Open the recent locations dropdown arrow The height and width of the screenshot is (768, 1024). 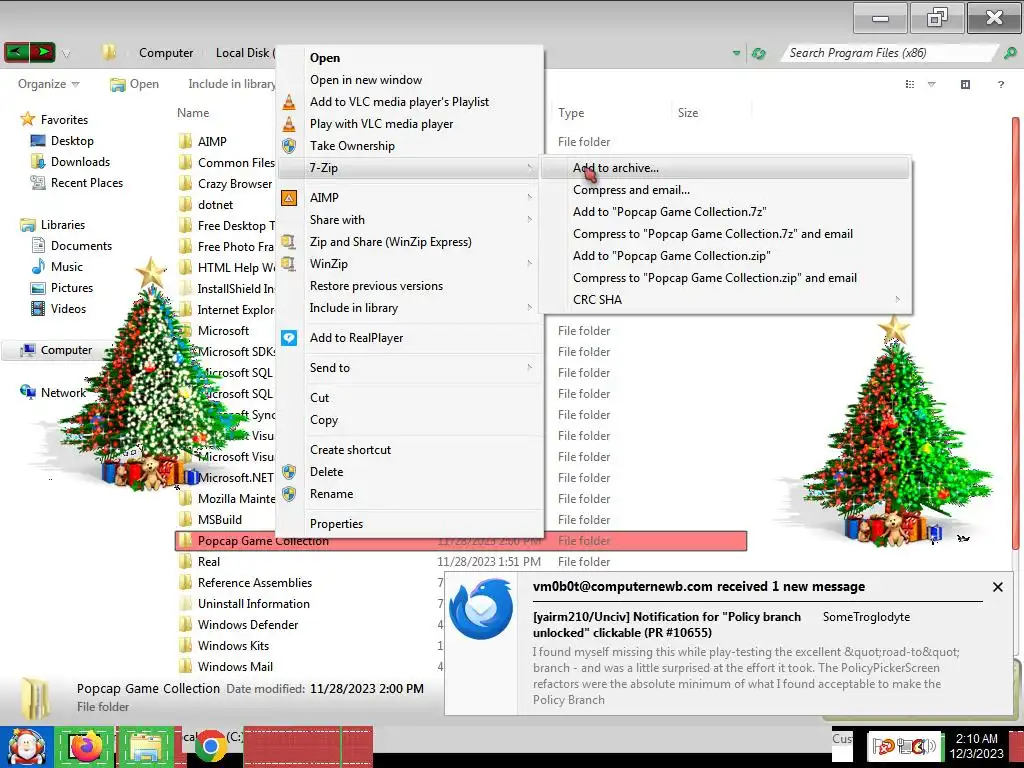[x=66, y=54]
